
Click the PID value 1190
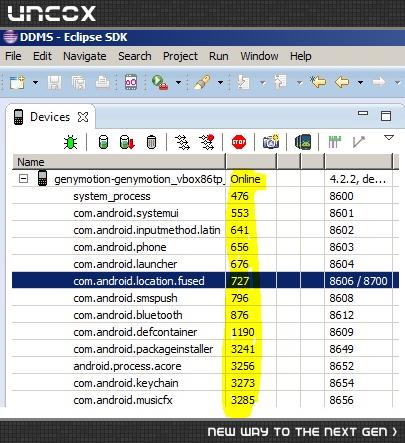243,332
